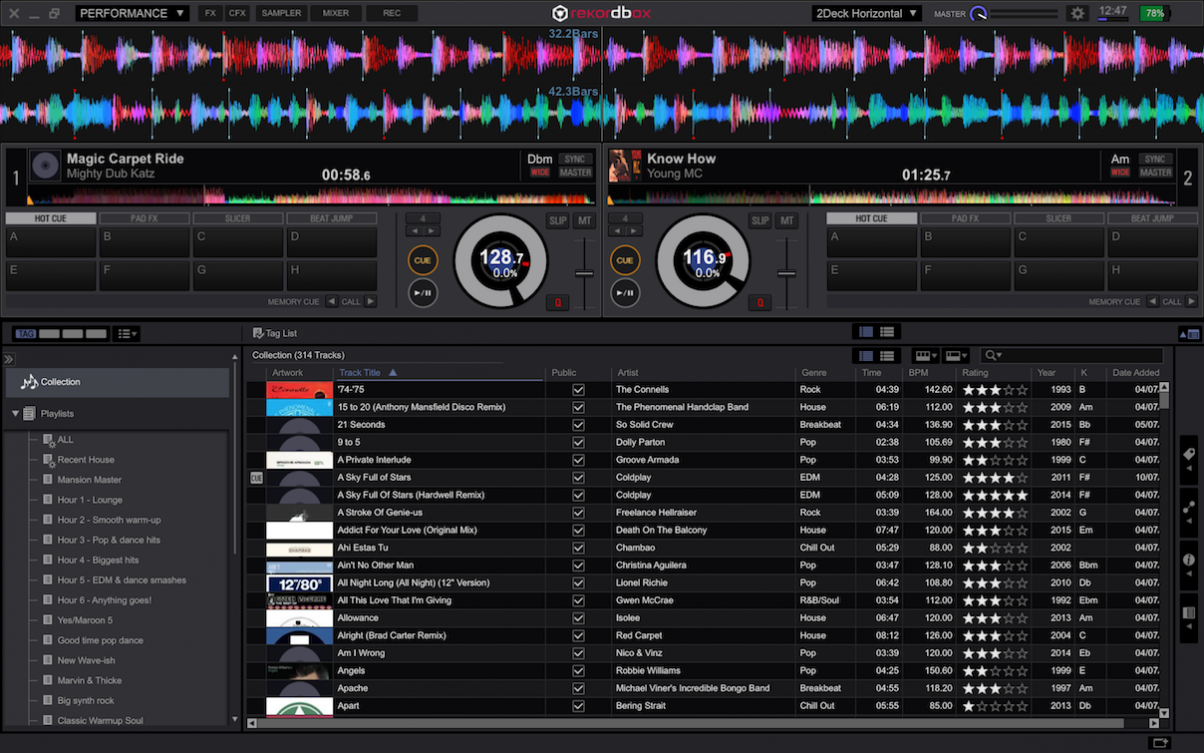Expand the tree view double-arrow icon
The height and width of the screenshot is (753, 1204).
click(x=8, y=359)
